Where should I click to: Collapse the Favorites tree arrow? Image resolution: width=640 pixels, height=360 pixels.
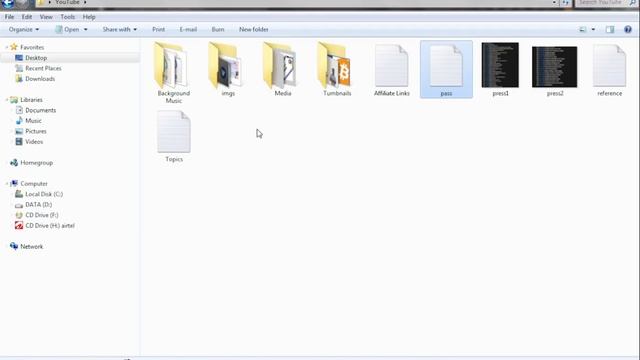pos(7,47)
